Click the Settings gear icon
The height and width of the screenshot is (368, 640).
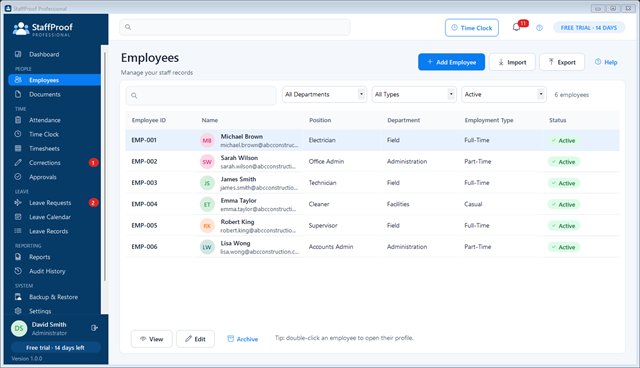18,311
